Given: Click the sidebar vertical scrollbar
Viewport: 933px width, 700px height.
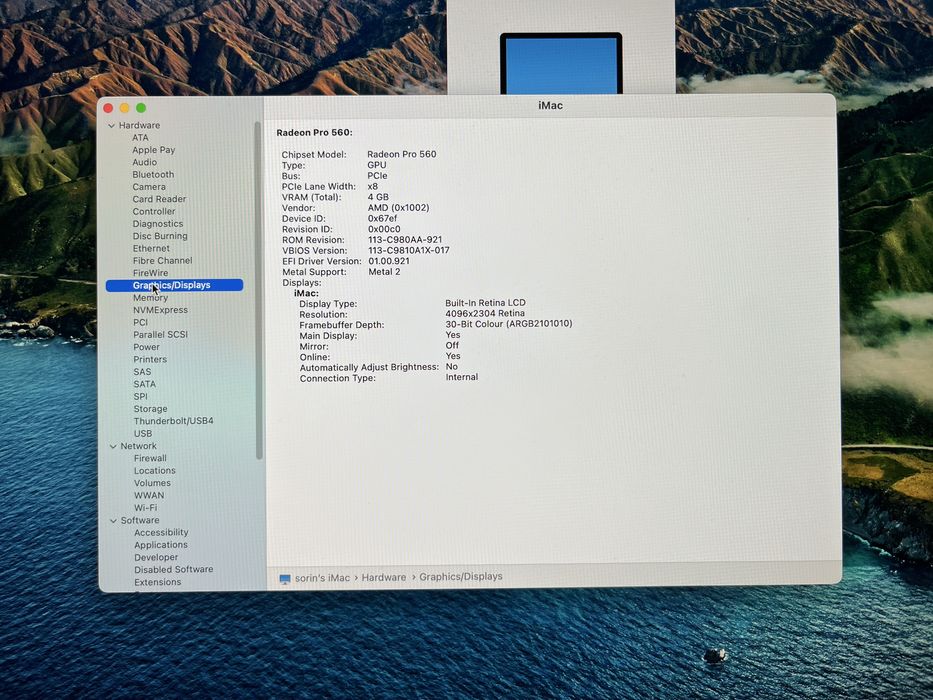Looking at the screenshot, I should 259,290.
